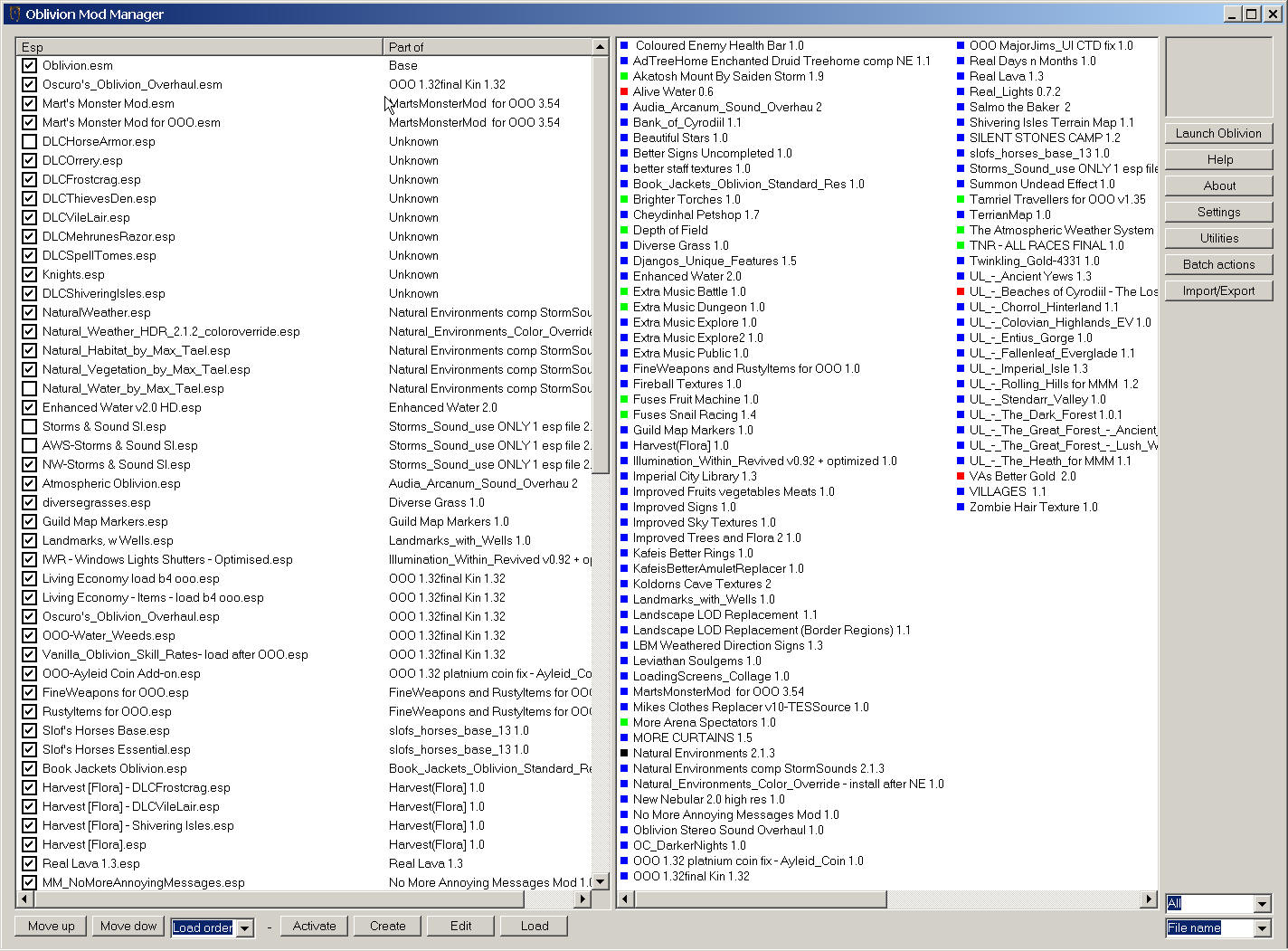Click the green square beside Akatosh Mount By Saiden Storm
This screenshot has width=1288, height=951.
pos(624,76)
